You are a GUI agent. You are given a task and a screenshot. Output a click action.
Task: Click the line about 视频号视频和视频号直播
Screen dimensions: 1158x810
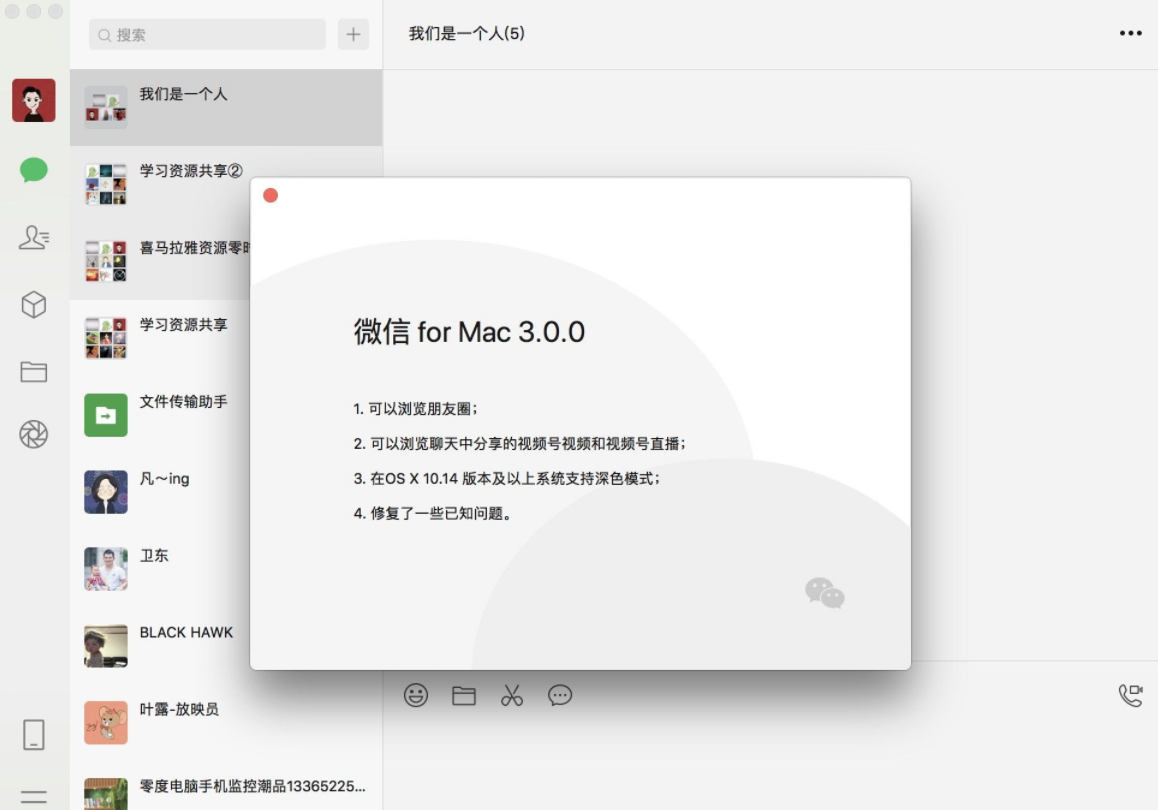pyautogui.click(x=520, y=444)
